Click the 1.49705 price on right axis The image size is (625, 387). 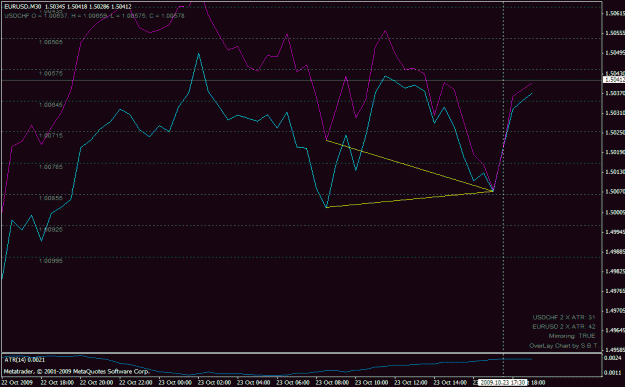point(615,310)
